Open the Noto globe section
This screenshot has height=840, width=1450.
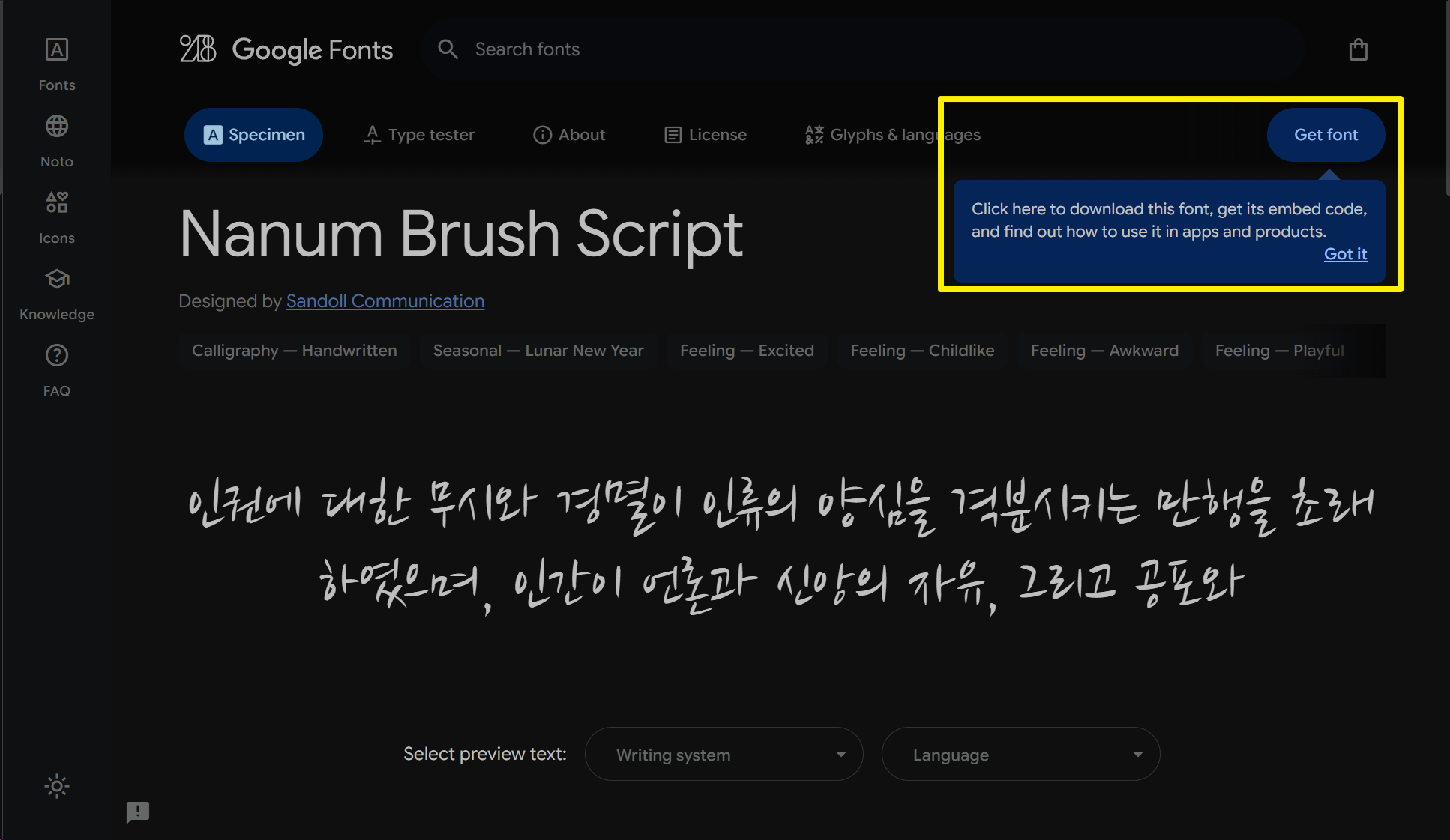coord(57,141)
